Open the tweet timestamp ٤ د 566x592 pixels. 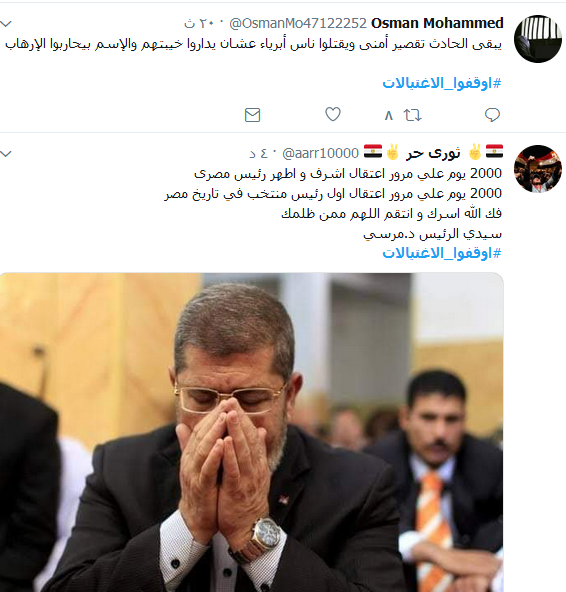(x=259, y=153)
